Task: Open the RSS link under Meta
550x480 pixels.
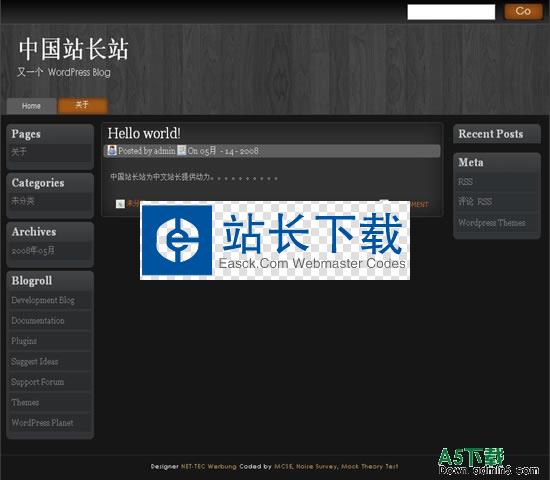Action: pos(465,182)
